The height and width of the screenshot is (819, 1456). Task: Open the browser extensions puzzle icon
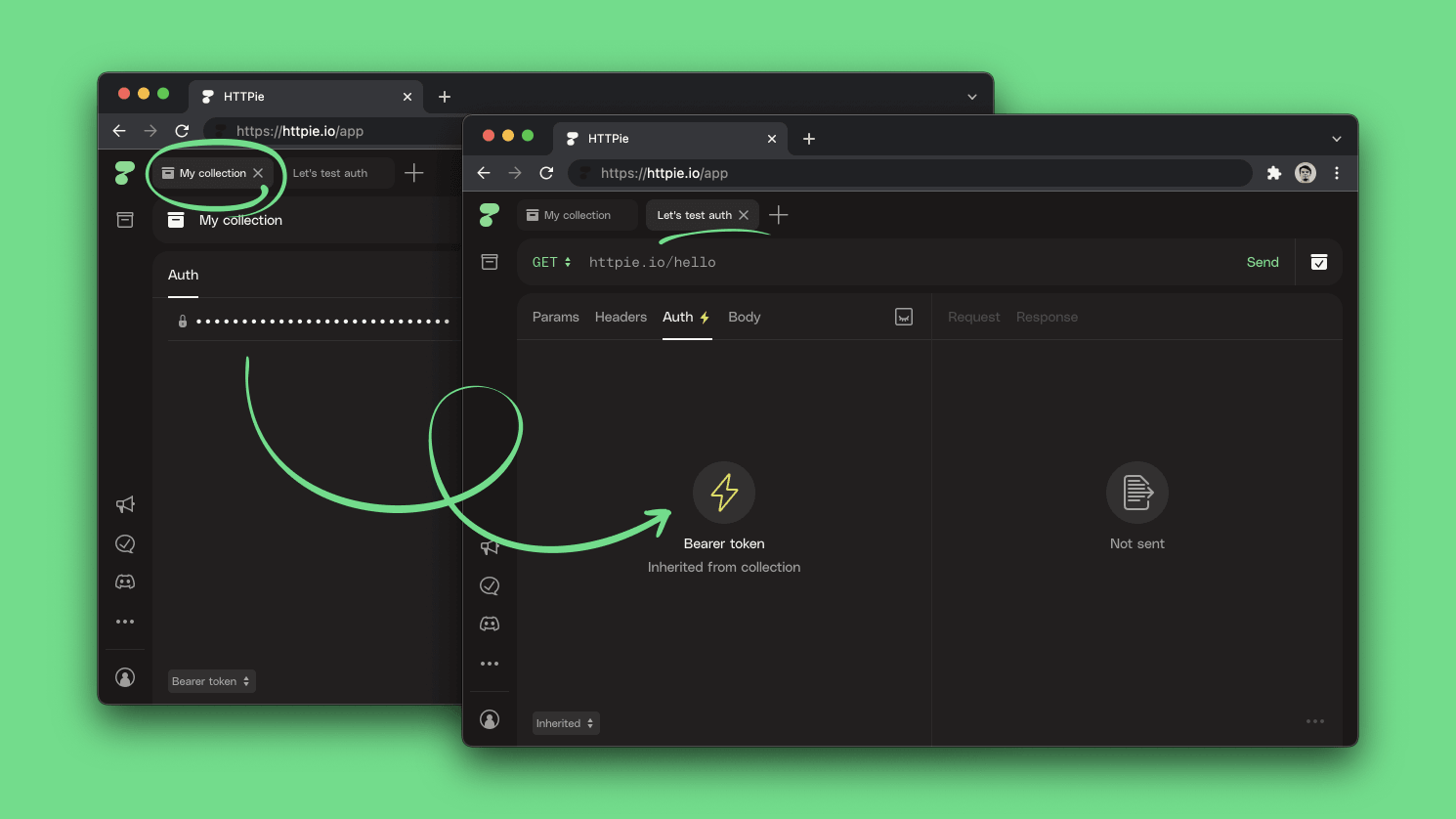click(x=1274, y=173)
